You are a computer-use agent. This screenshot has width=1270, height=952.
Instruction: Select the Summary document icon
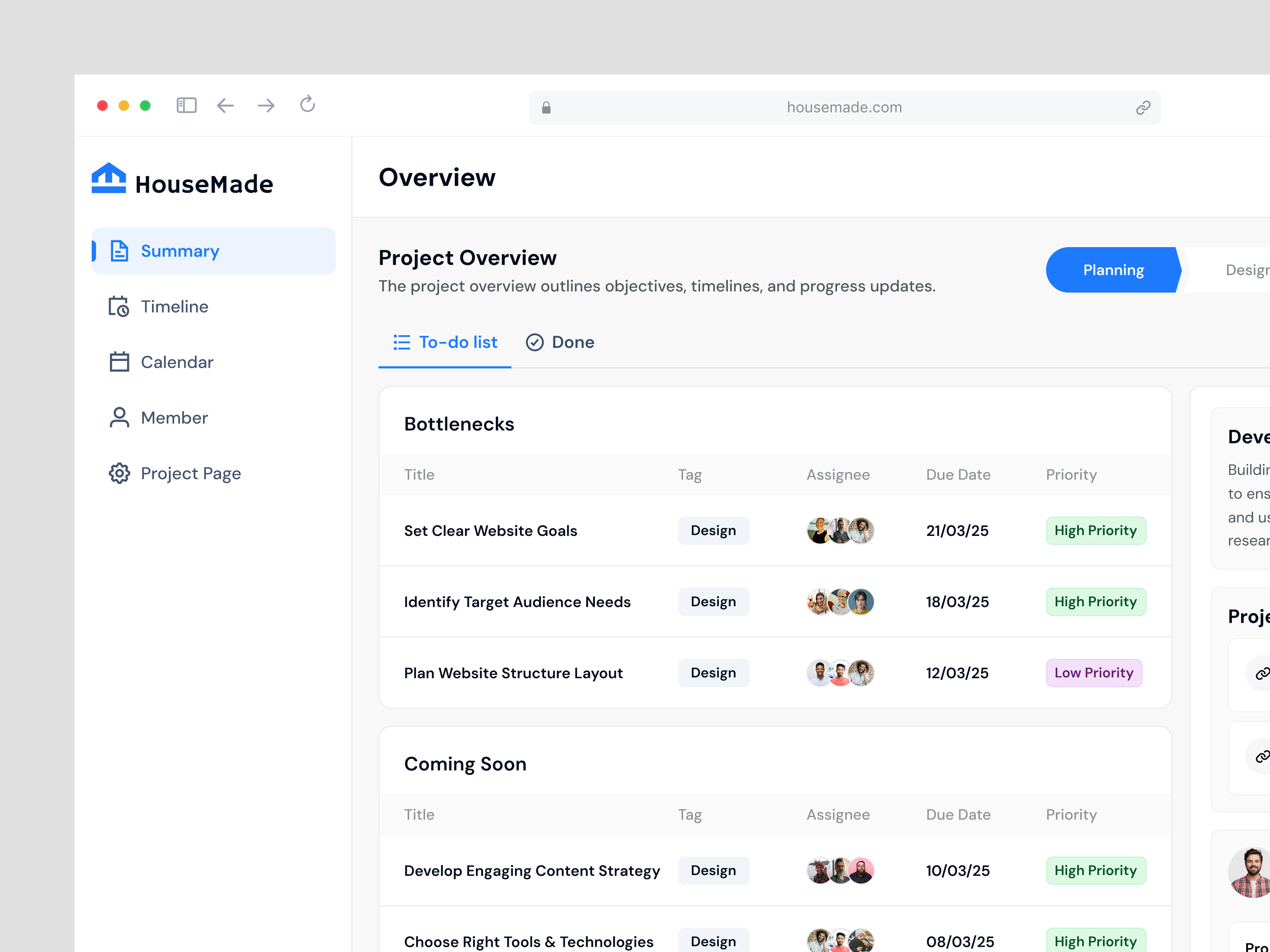[119, 251]
